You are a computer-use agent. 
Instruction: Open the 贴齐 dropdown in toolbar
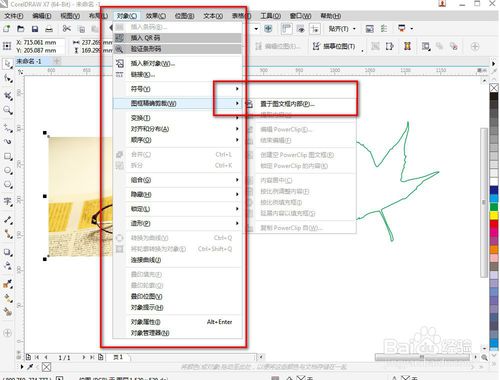pos(342,29)
